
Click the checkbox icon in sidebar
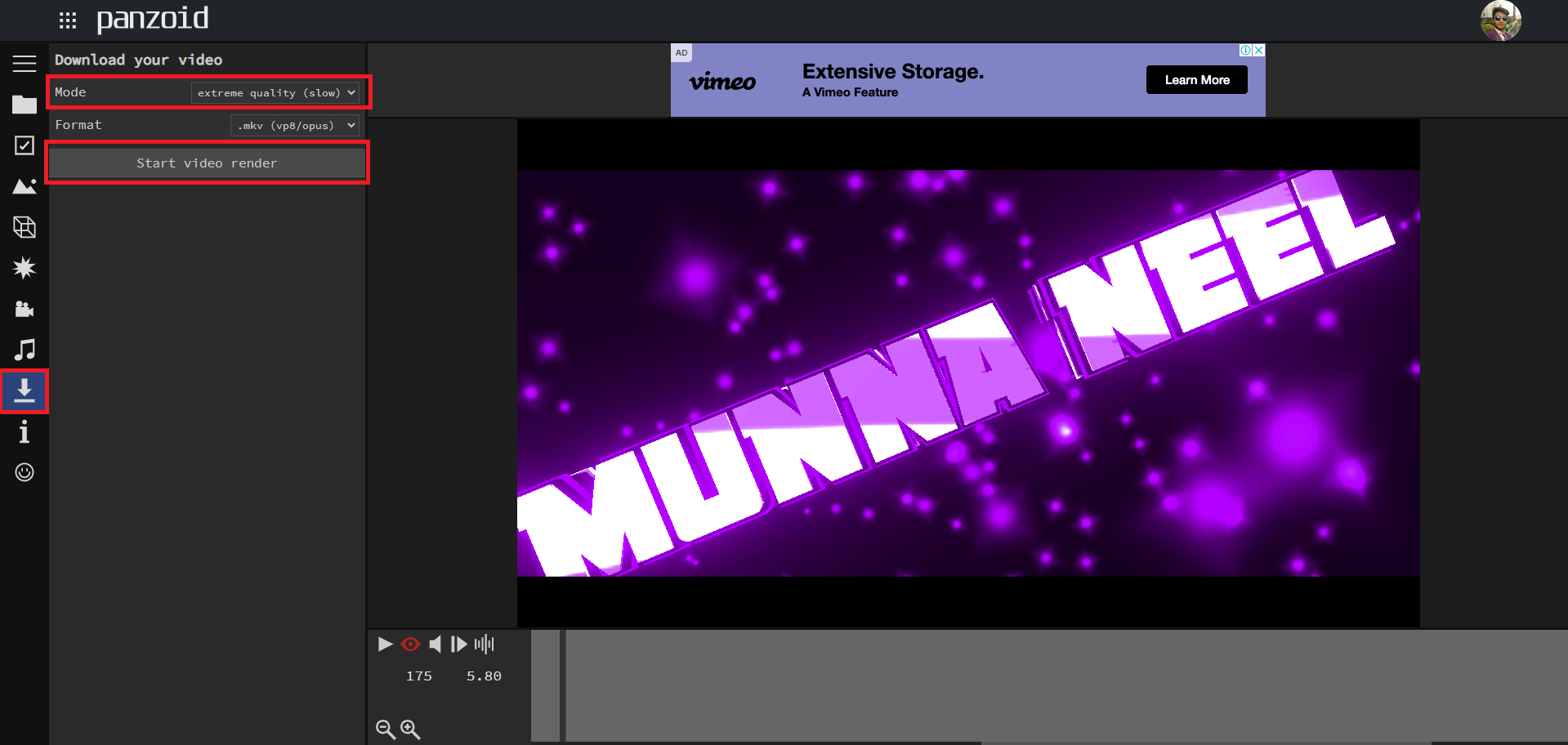[x=25, y=145]
